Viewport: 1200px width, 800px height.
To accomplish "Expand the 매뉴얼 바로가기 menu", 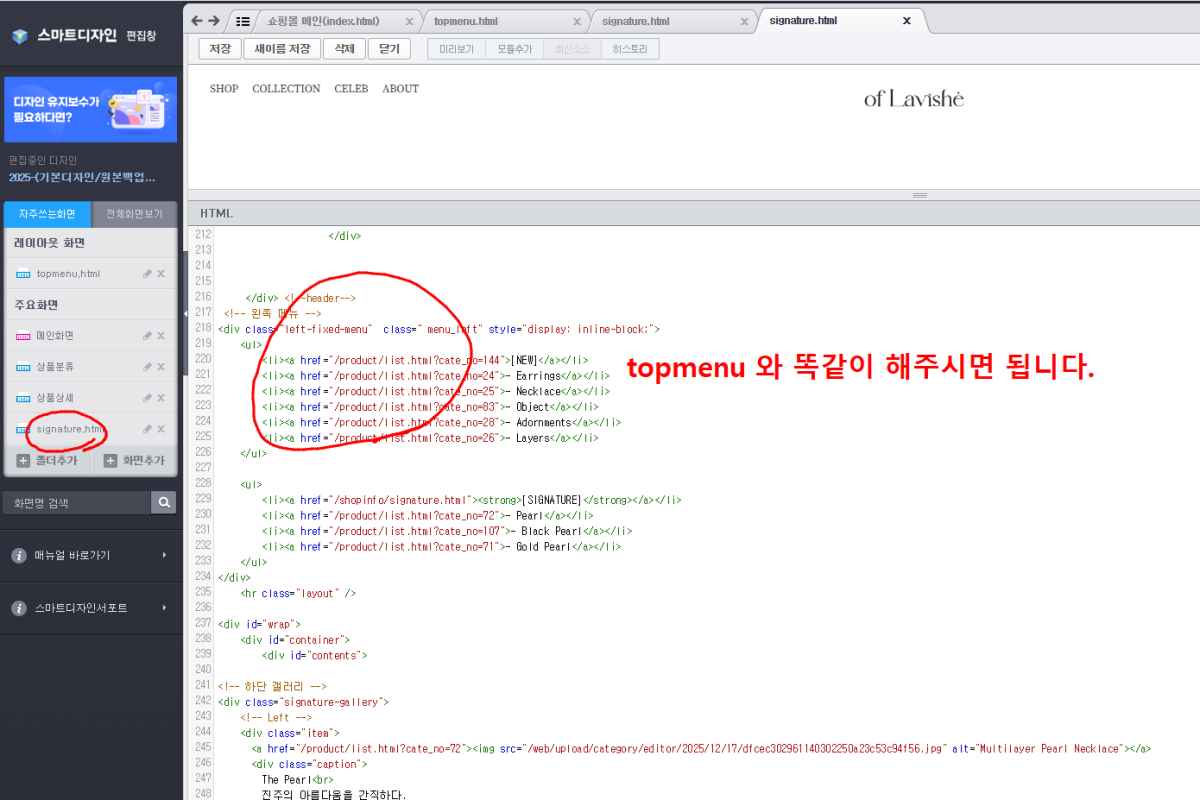I will click(164, 555).
